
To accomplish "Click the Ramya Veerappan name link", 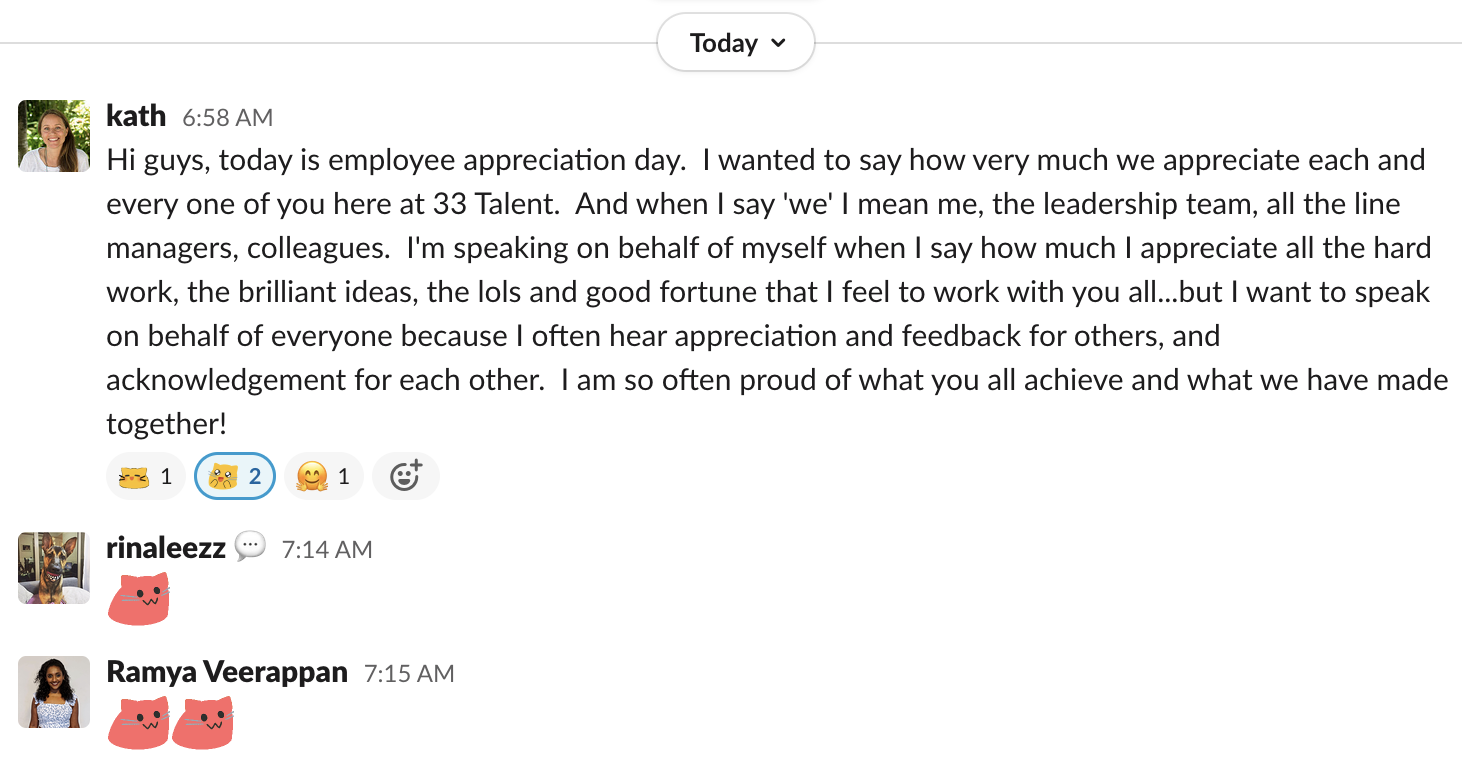I will 227,672.
